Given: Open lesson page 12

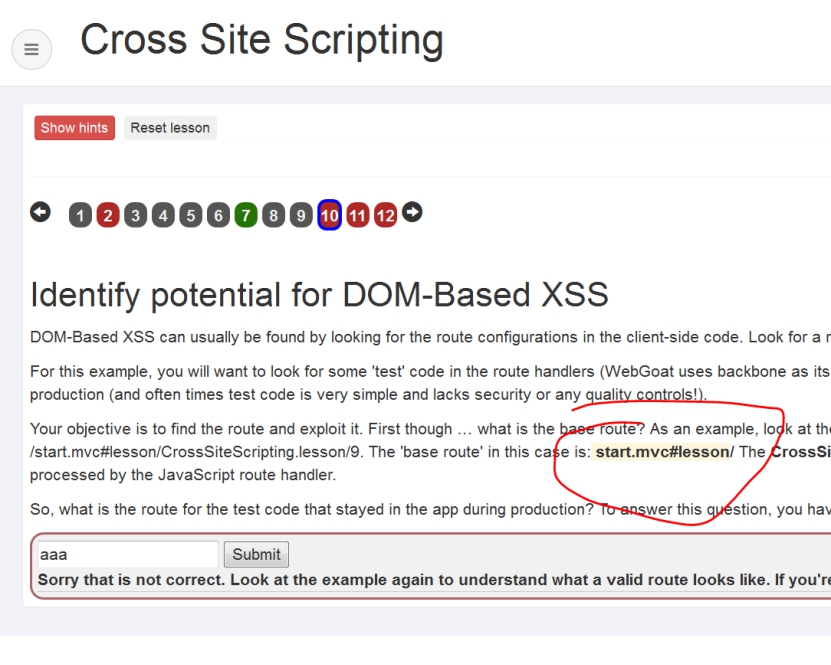Looking at the screenshot, I should pyautogui.click(x=385, y=216).
